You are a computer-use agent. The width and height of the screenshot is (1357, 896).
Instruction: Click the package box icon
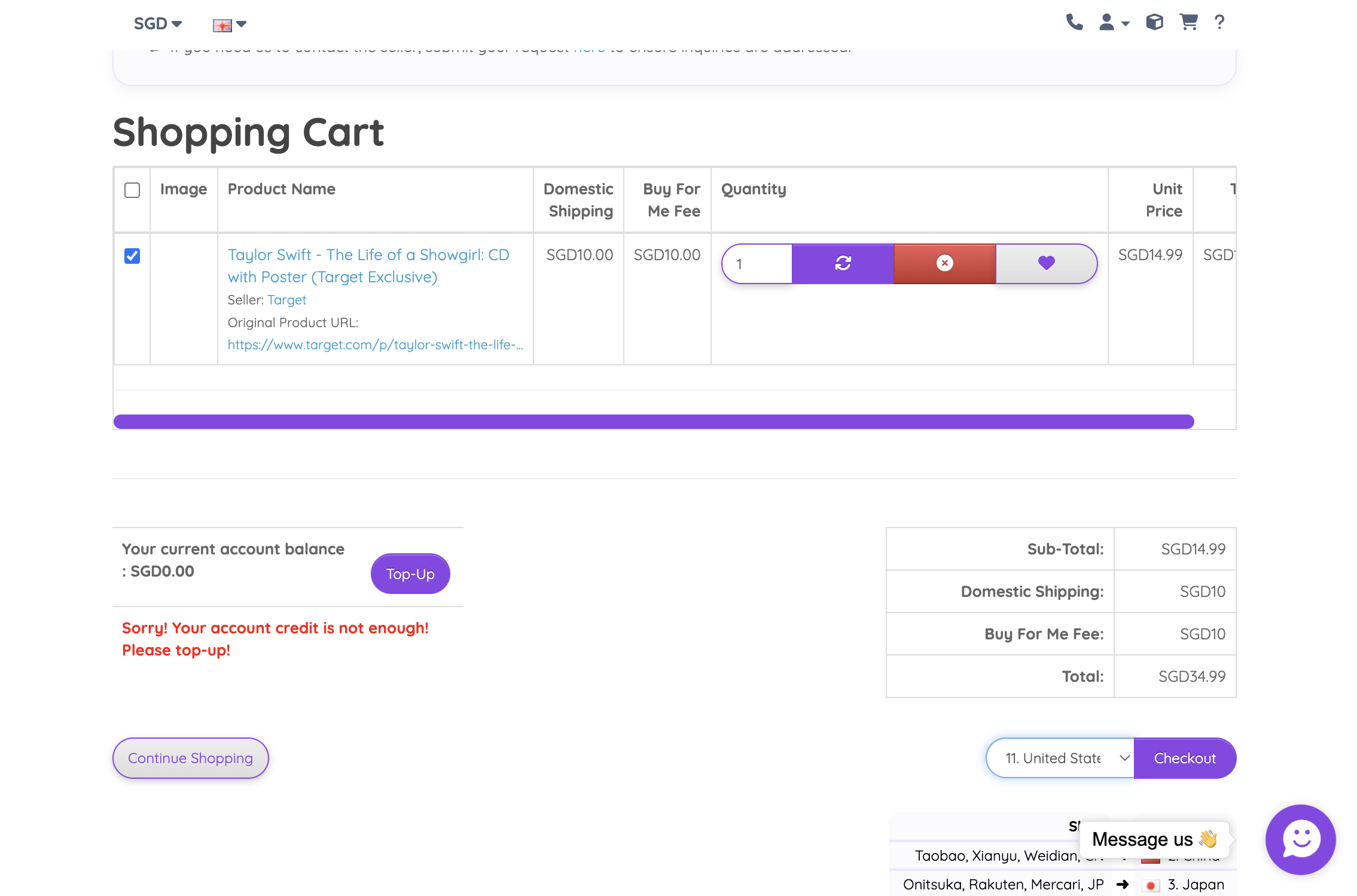pyautogui.click(x=1154, y=23)
